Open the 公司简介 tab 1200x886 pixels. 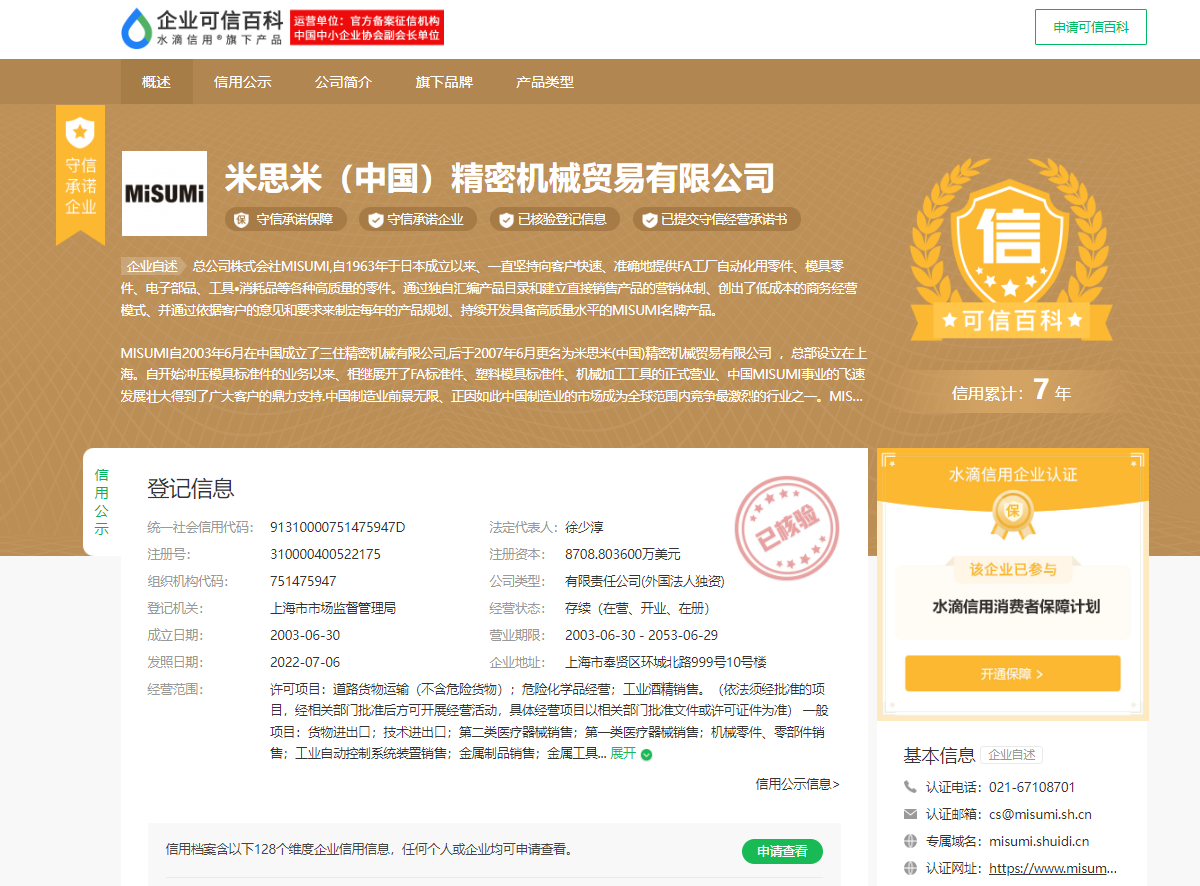344,82
